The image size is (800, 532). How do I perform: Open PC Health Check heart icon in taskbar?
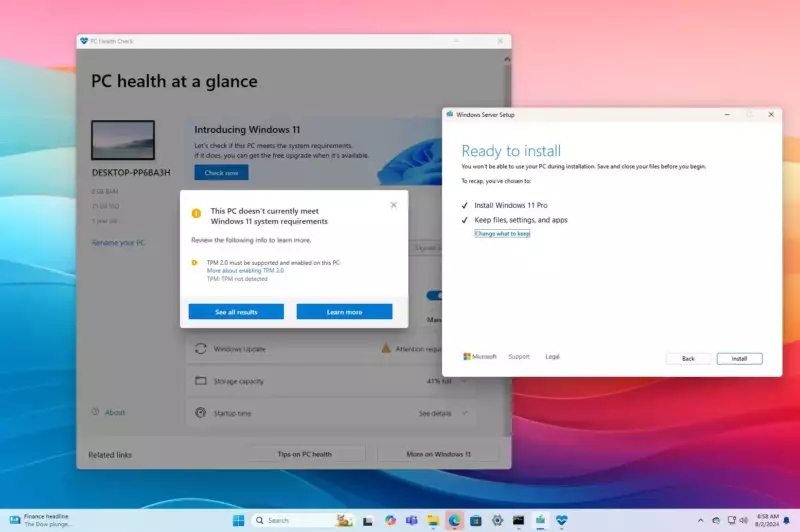tap(562, 520)
